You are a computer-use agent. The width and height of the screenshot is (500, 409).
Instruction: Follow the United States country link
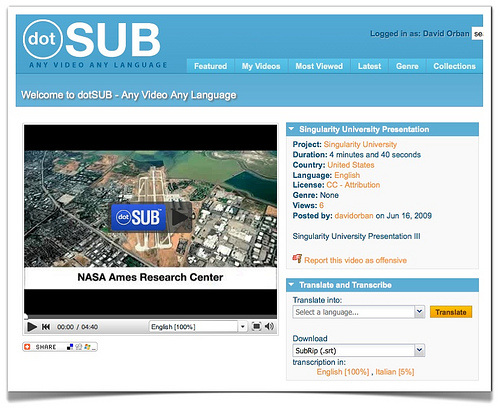click(x=351, y=165)
